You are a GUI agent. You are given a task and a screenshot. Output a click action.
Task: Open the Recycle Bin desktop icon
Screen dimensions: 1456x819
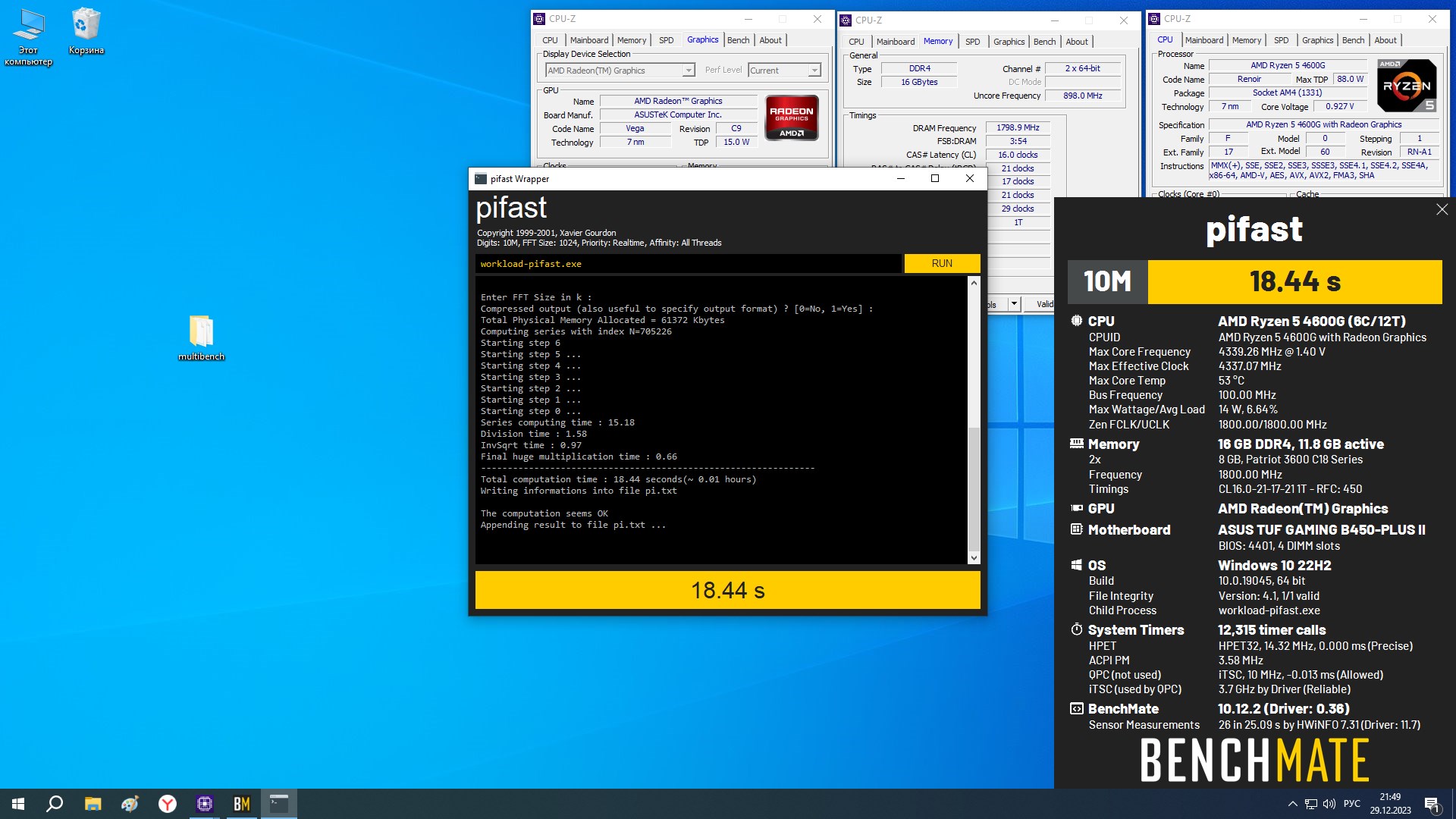point(86,31)
